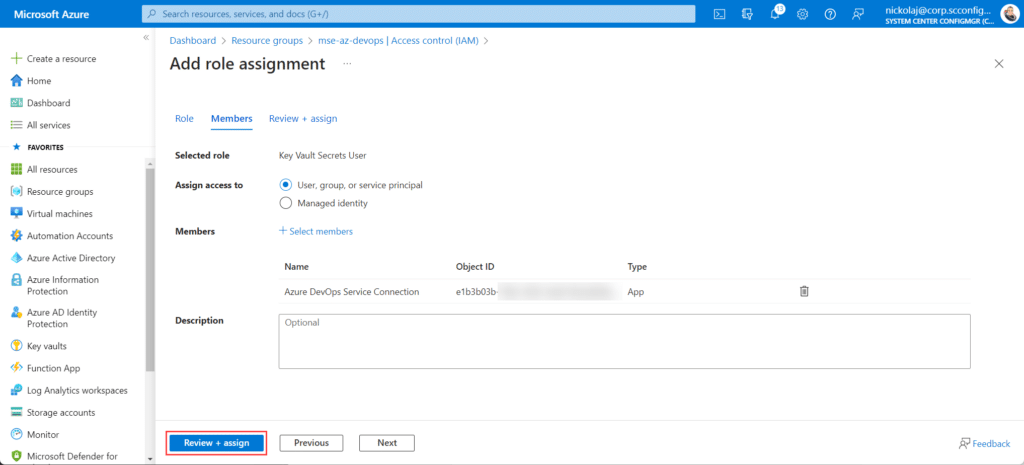
Task: Select User, group, or service principal option
Action: 285,185
